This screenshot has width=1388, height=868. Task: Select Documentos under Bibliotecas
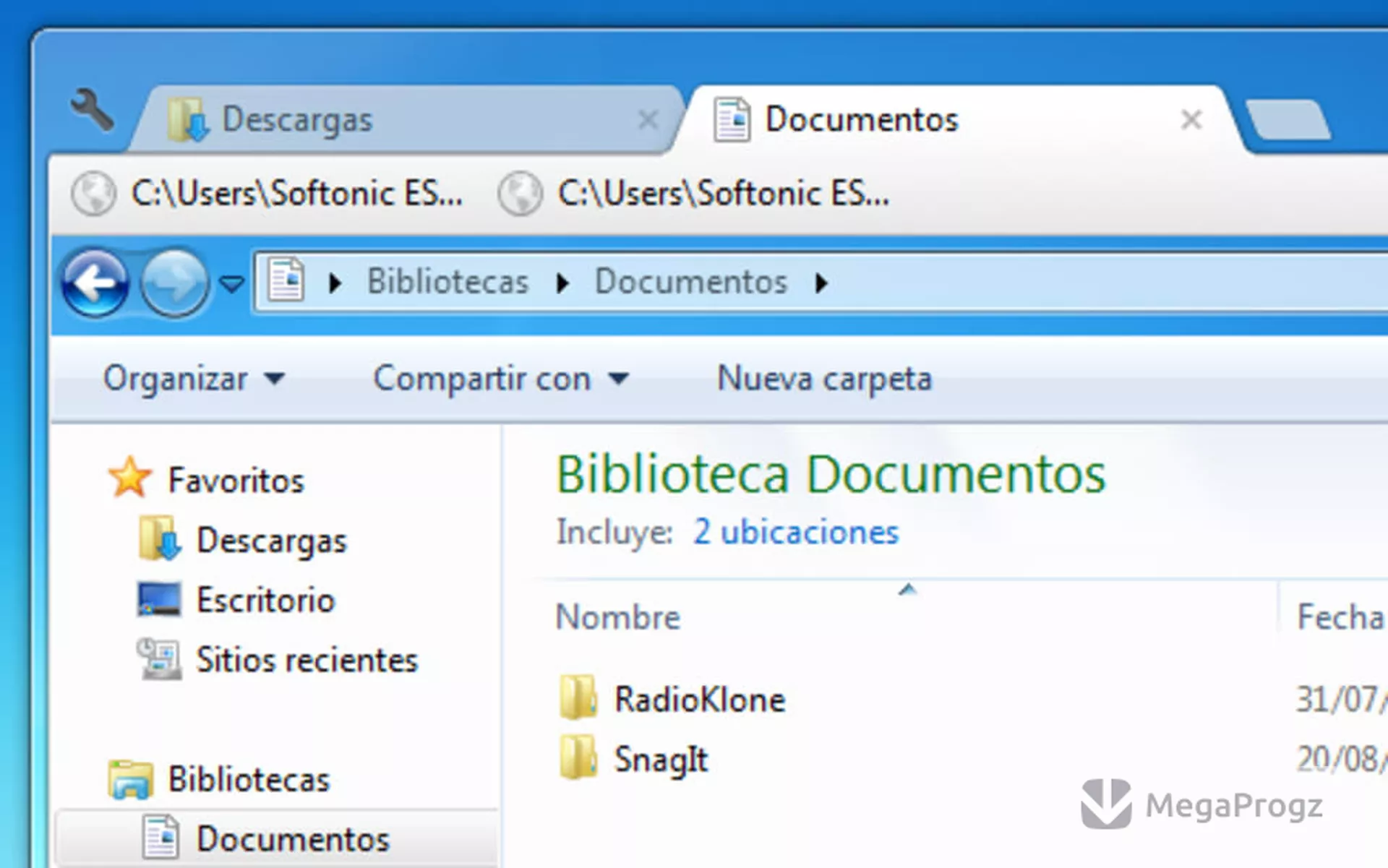[x=293, y=839]
